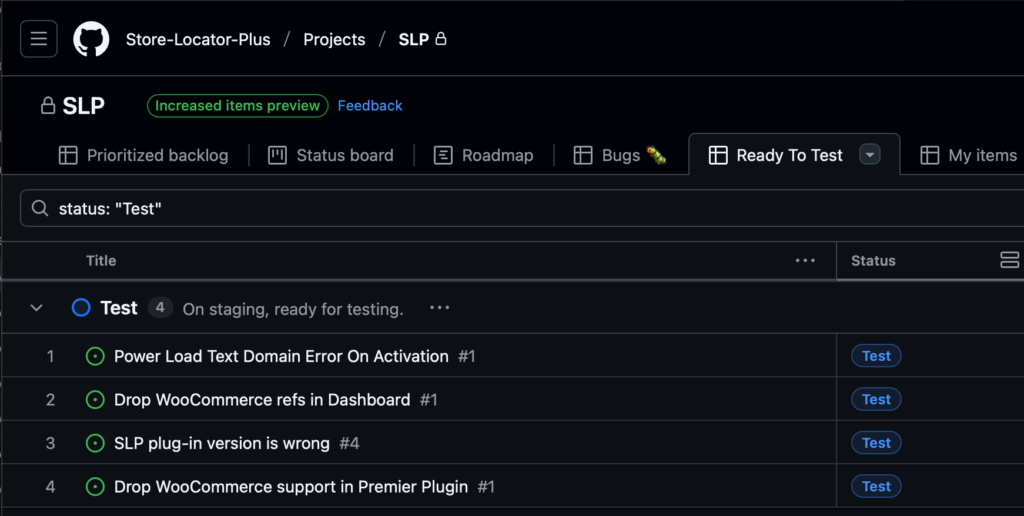This screenshot has height=516, width=1024.
Task: Switch to the Roadmap tab
Action: [483, 155]
